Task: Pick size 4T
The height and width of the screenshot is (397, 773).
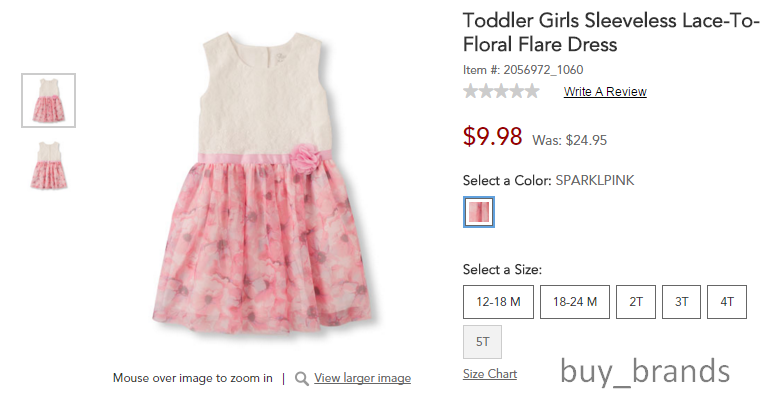Action: pos(727,302)
